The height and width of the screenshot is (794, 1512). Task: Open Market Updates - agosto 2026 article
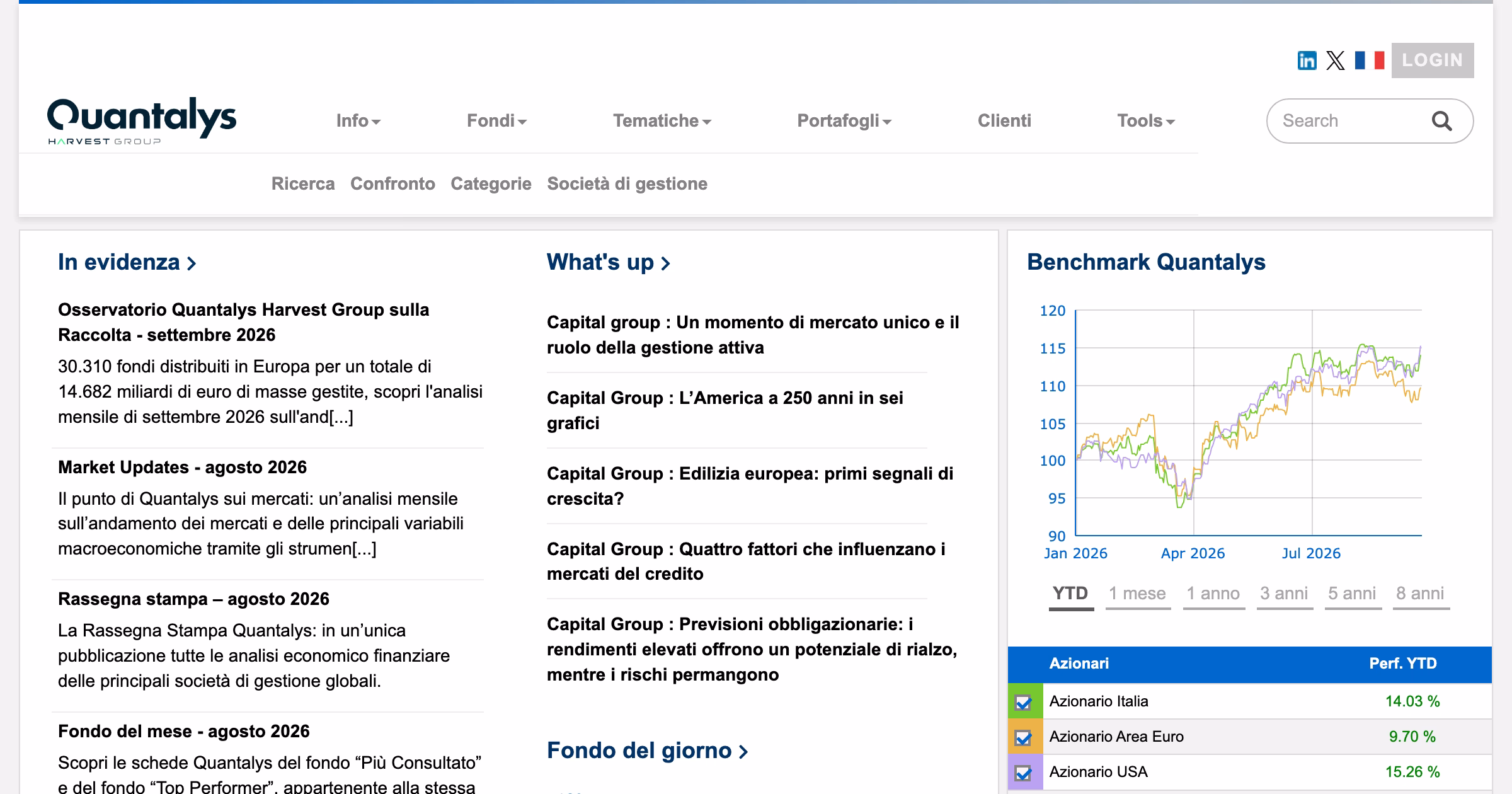(182, 467)
